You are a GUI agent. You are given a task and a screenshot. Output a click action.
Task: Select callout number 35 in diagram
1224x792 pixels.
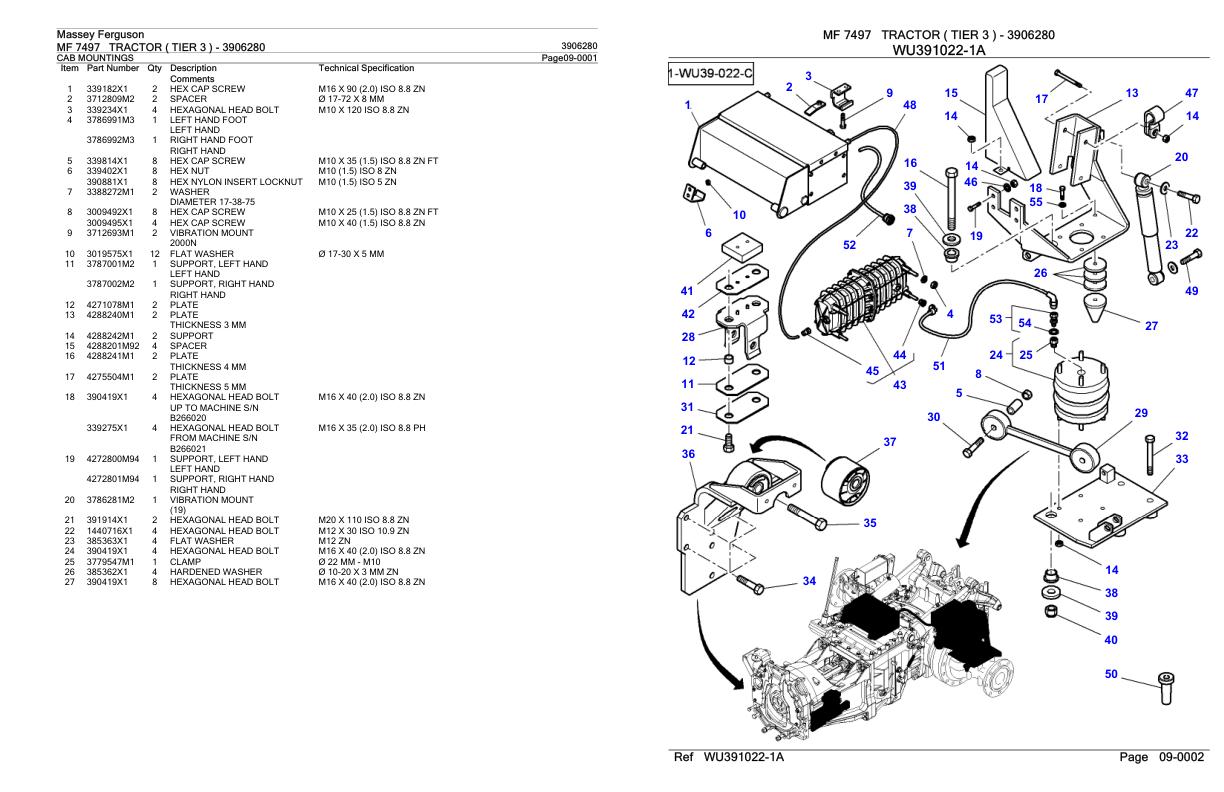coord(869,522)
